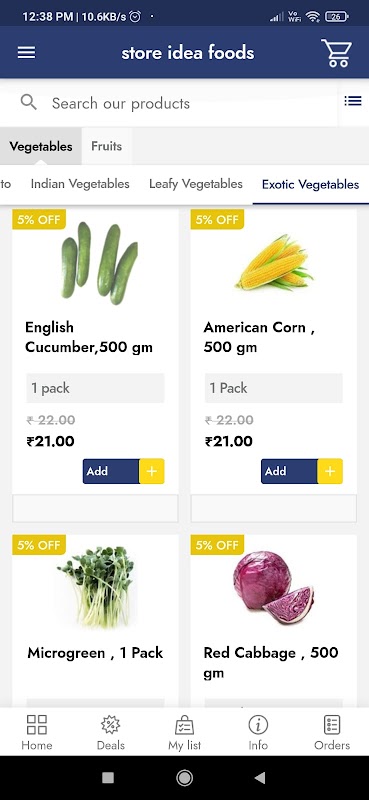The height and width of the screenshot is (800, 369).
Task: Open the shopping cart
Action: coord(337,53)
